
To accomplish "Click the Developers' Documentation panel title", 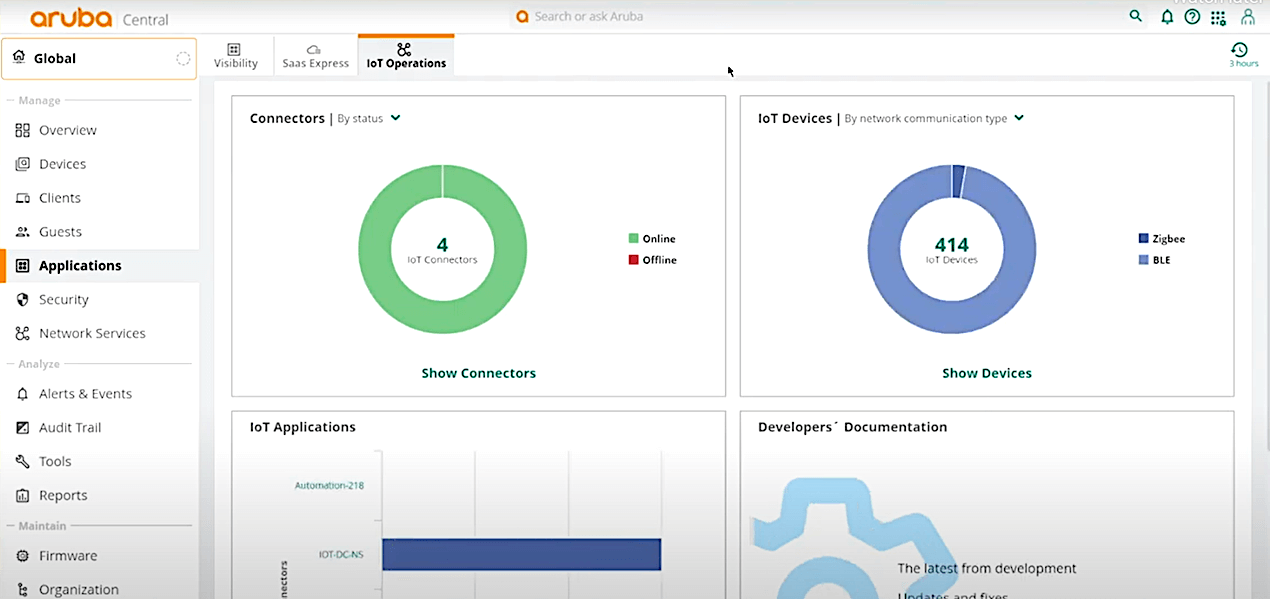I will [x=852, y=427].
